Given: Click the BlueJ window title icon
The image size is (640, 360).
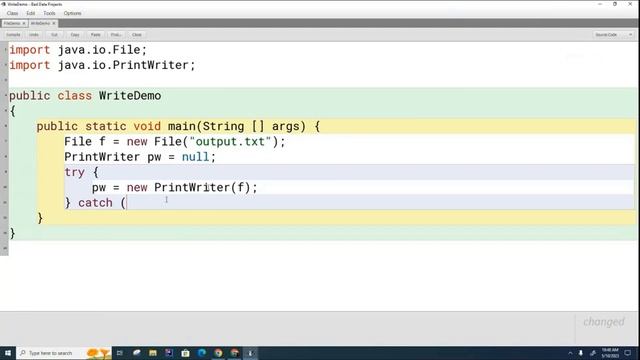Looking at the screenshot, I should (x=3, y=4).
